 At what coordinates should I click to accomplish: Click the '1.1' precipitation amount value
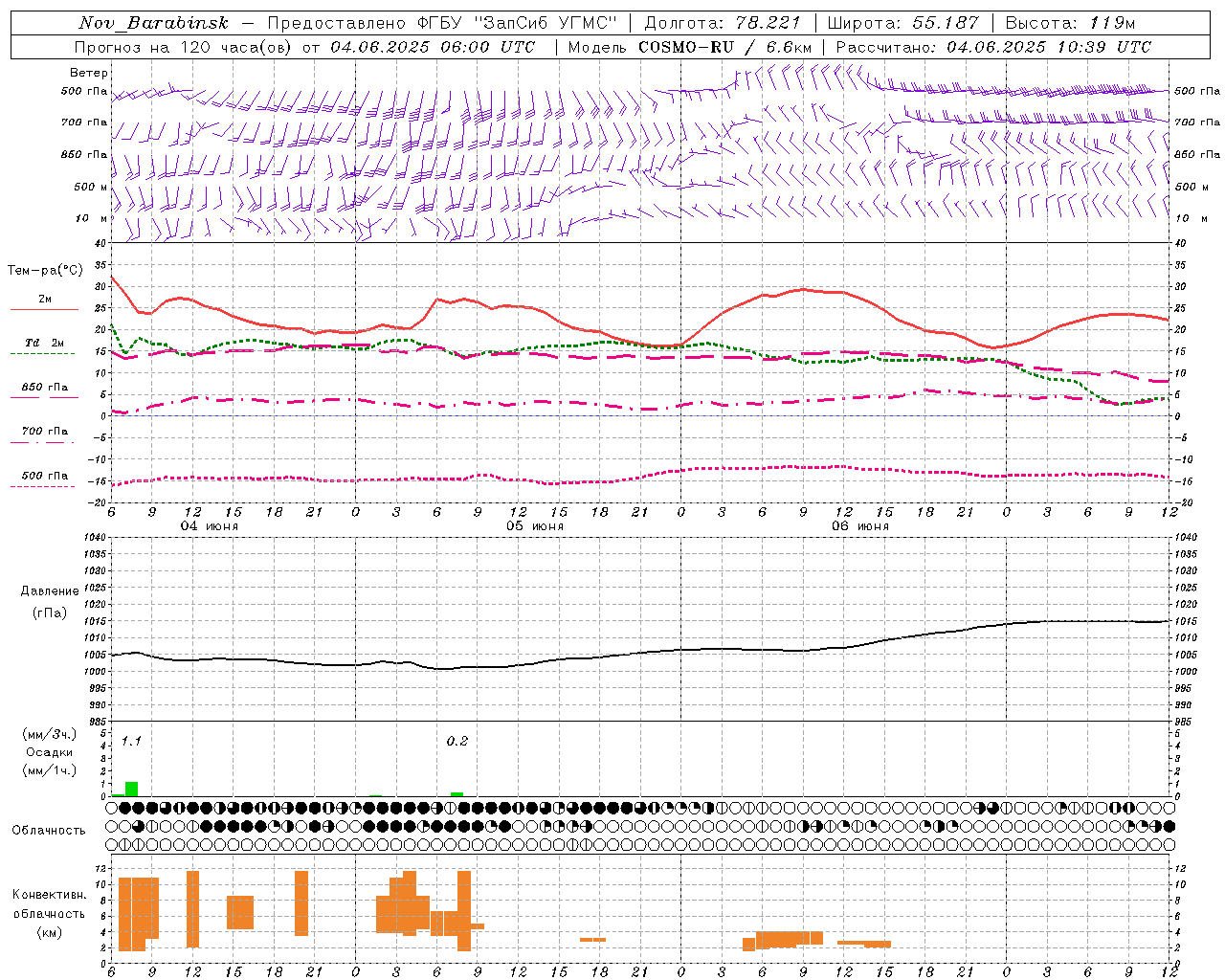click(131, 742)
